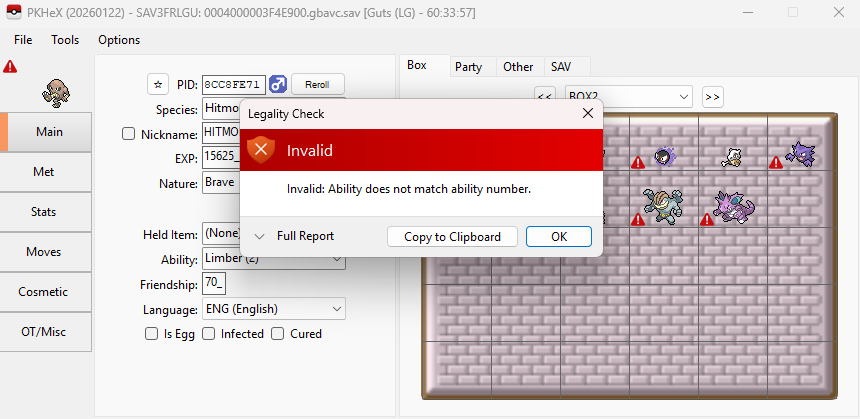Select the Machamp sprite in the box
Screen dimensions: 860x419
661,204
